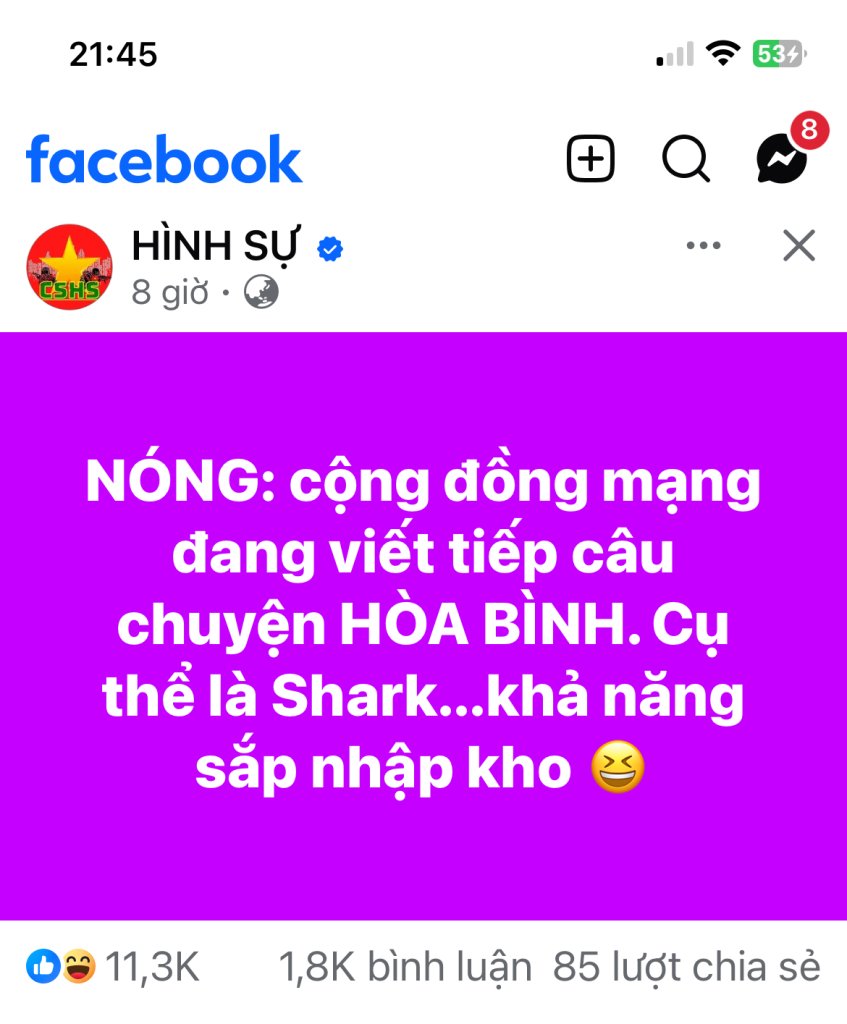Open the 1,8K bình luận comments
Image resolution: width=847 pixels, height=1024 pixels.
click(x=405, y=967)
